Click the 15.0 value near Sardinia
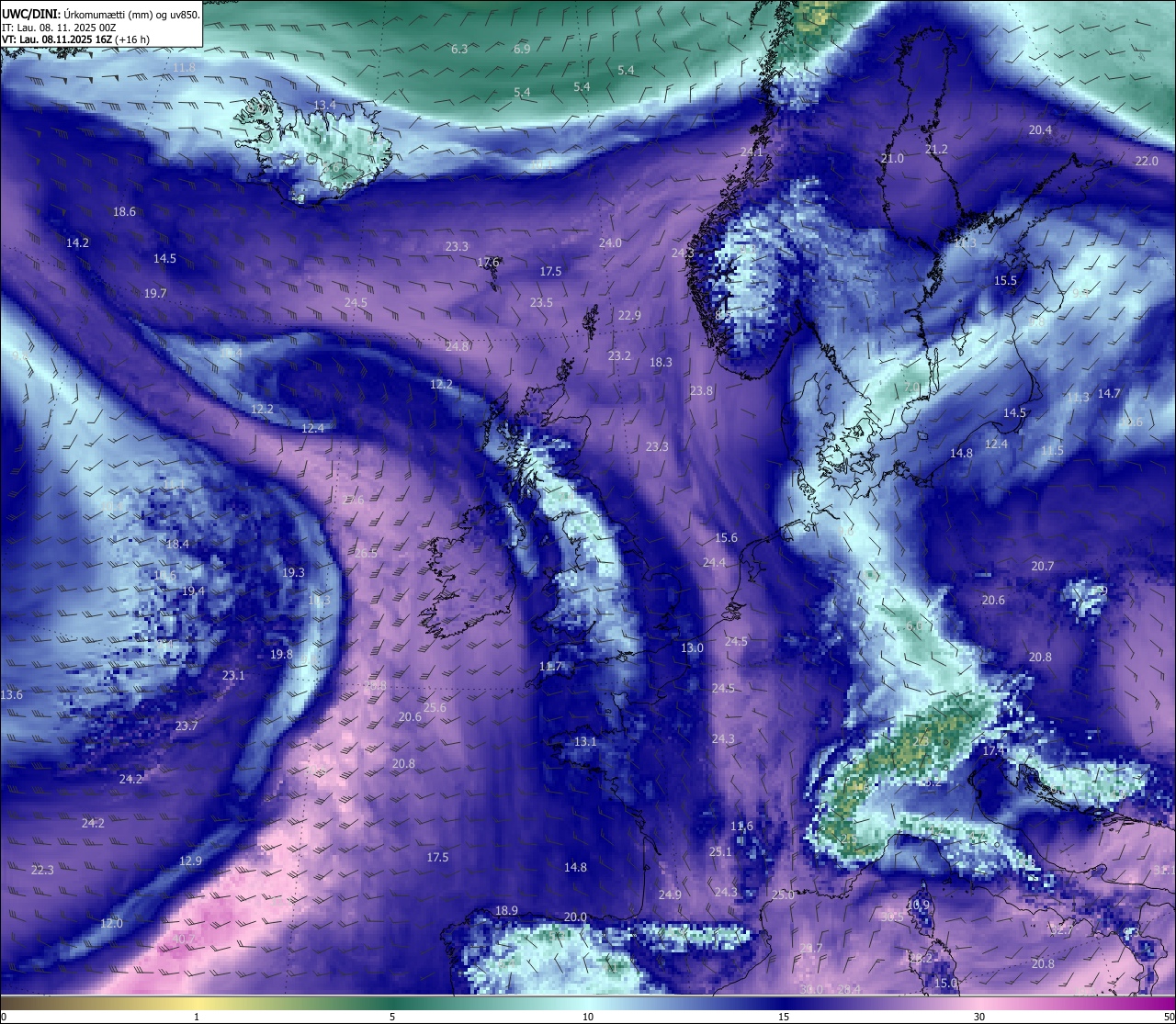This screenshot has width=1176, height=1024. click(x=945, y=984)
